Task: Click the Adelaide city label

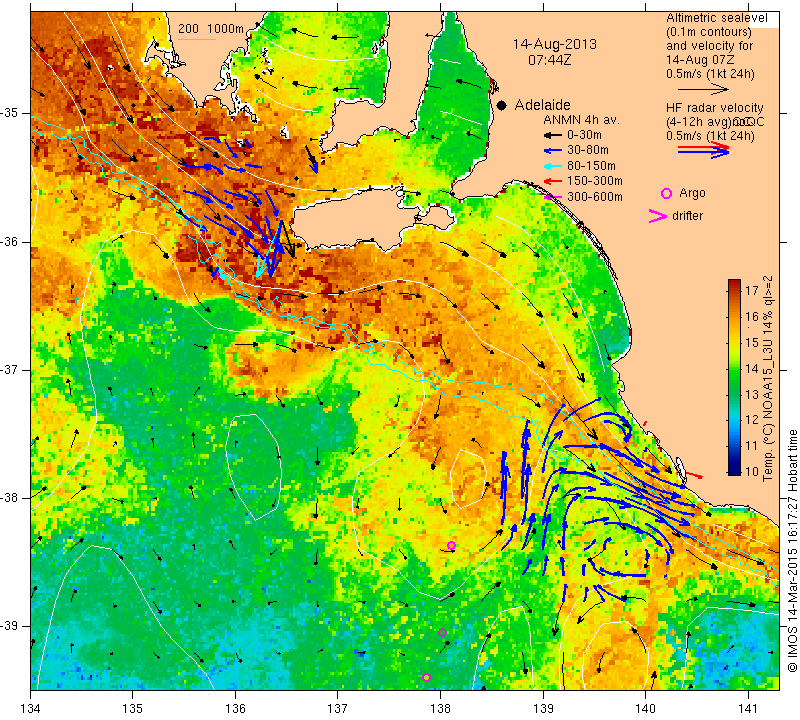Action: [542, 105]
